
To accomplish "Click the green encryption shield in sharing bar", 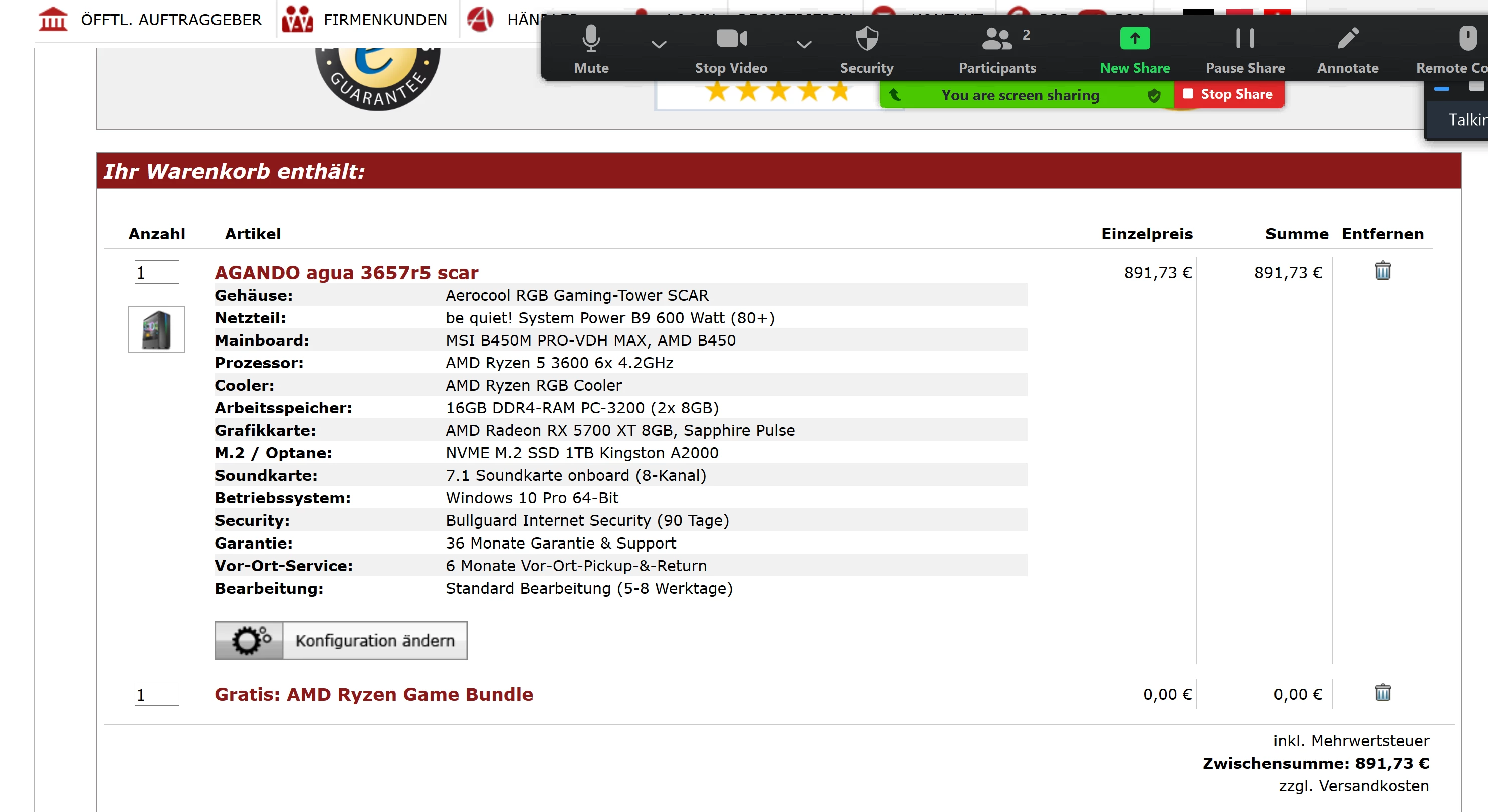I will (1154, 95).
